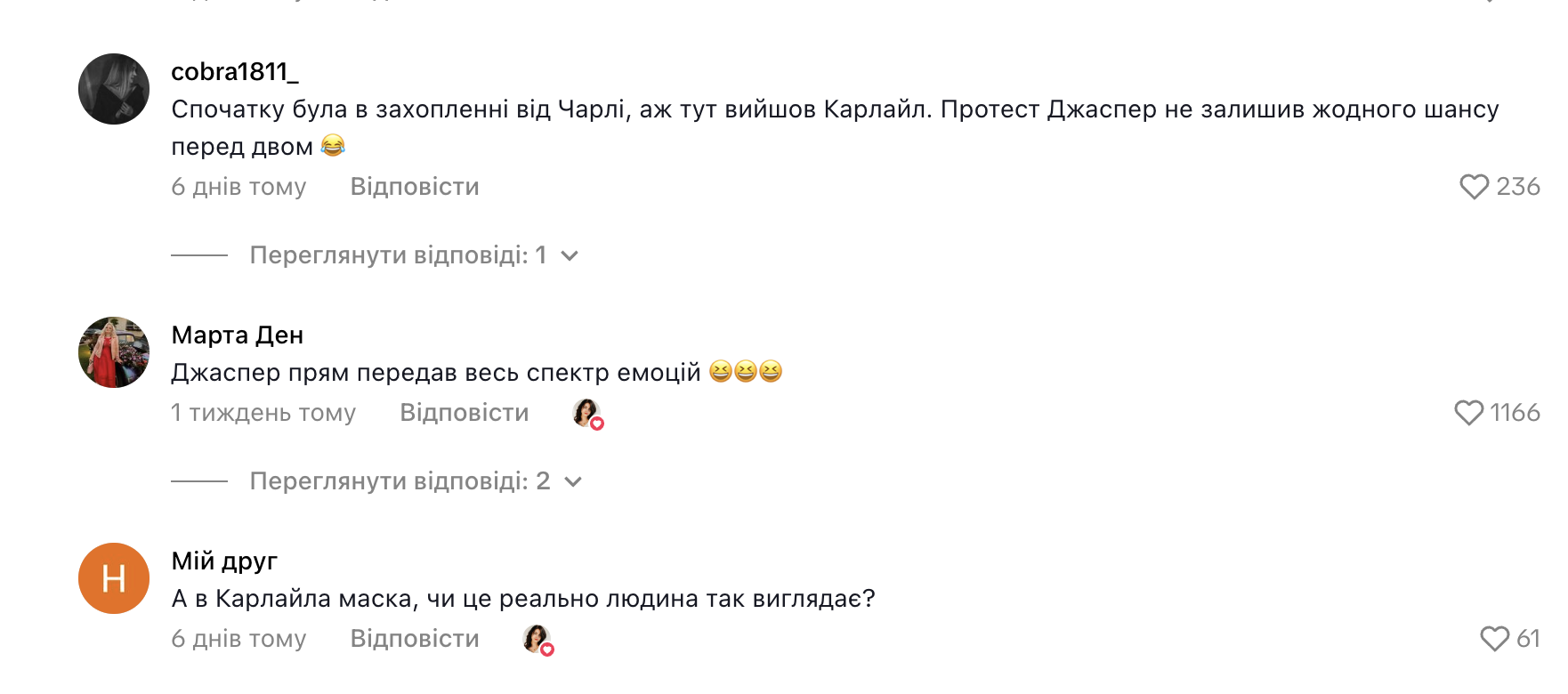This screenshot has width=1568, height=694.
Task: Reply to Мій друг's comment
Action: pyautogui.click(x=415, y=639)
